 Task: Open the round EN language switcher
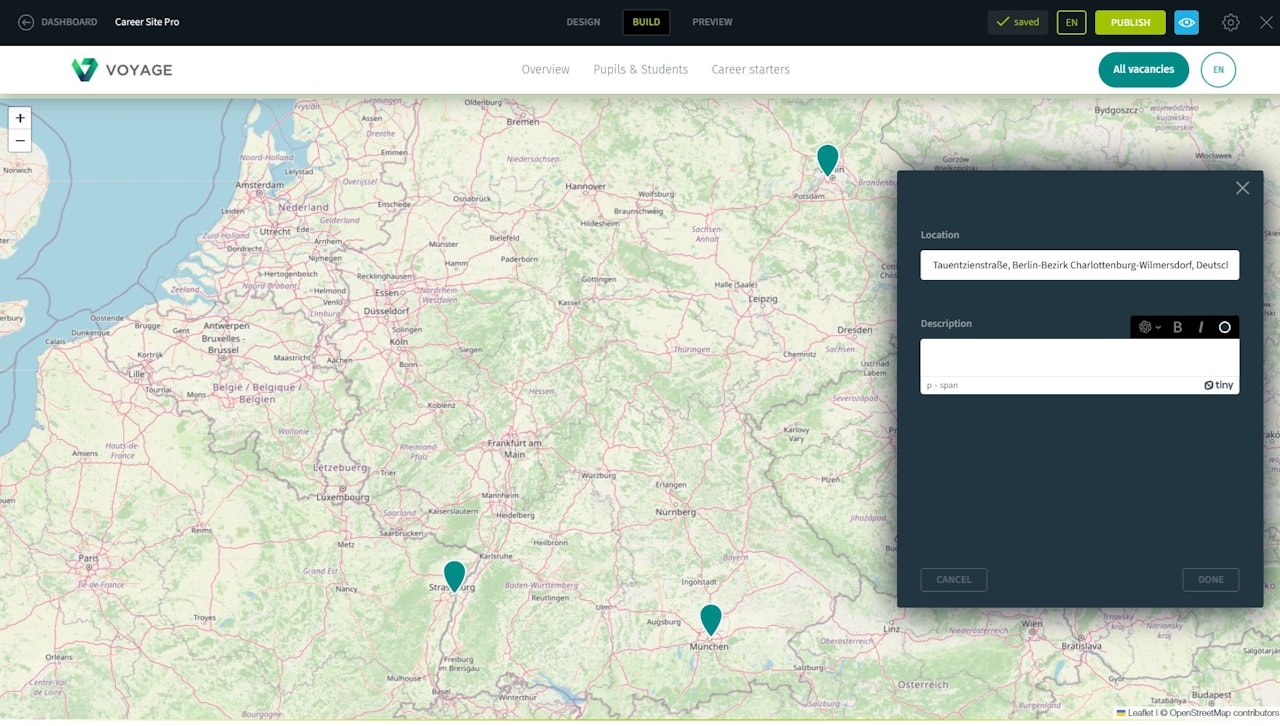point(1218,70)
